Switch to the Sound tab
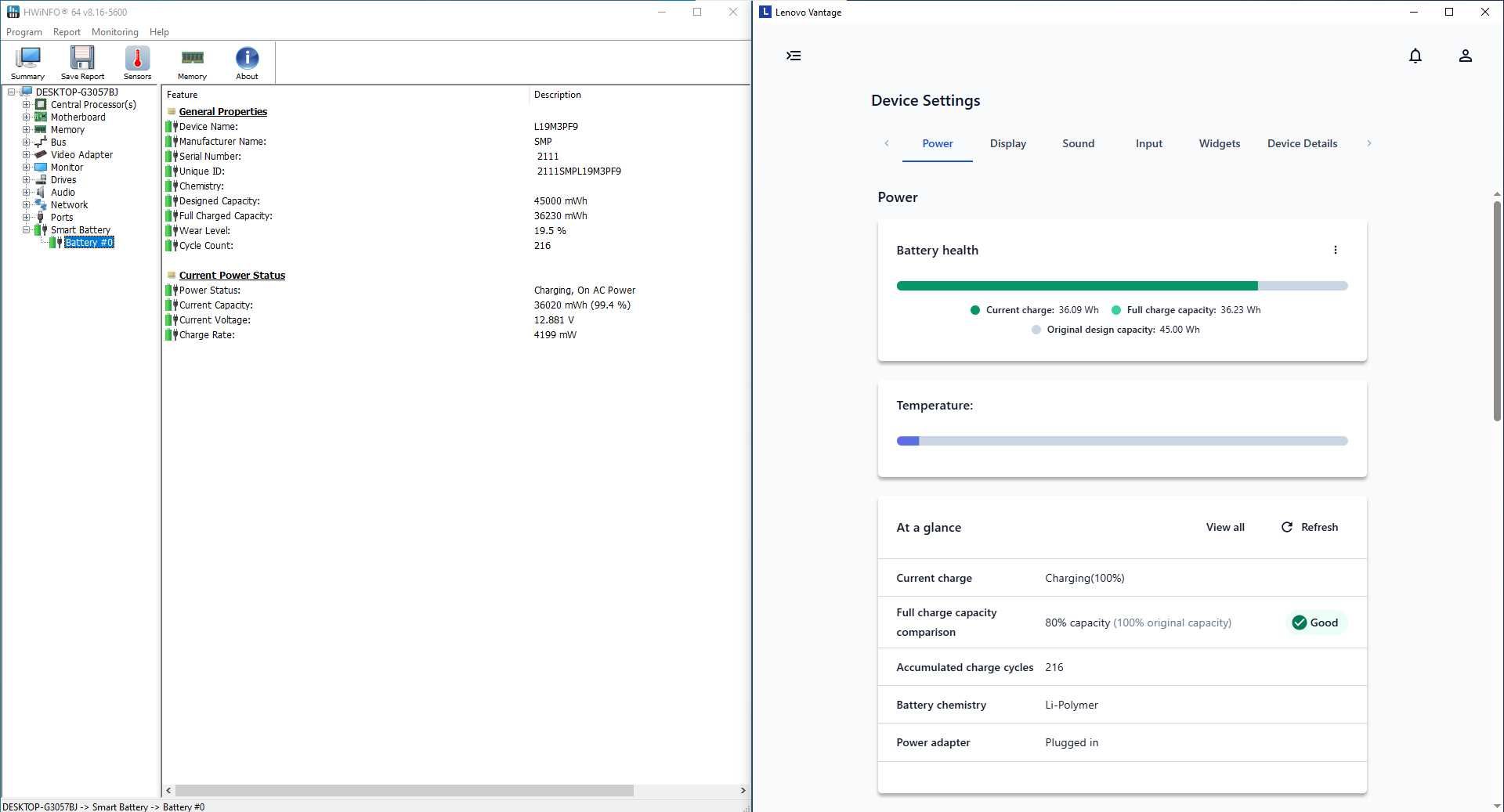Screen dimensions: 1504x812 (x=1078, y=143)
